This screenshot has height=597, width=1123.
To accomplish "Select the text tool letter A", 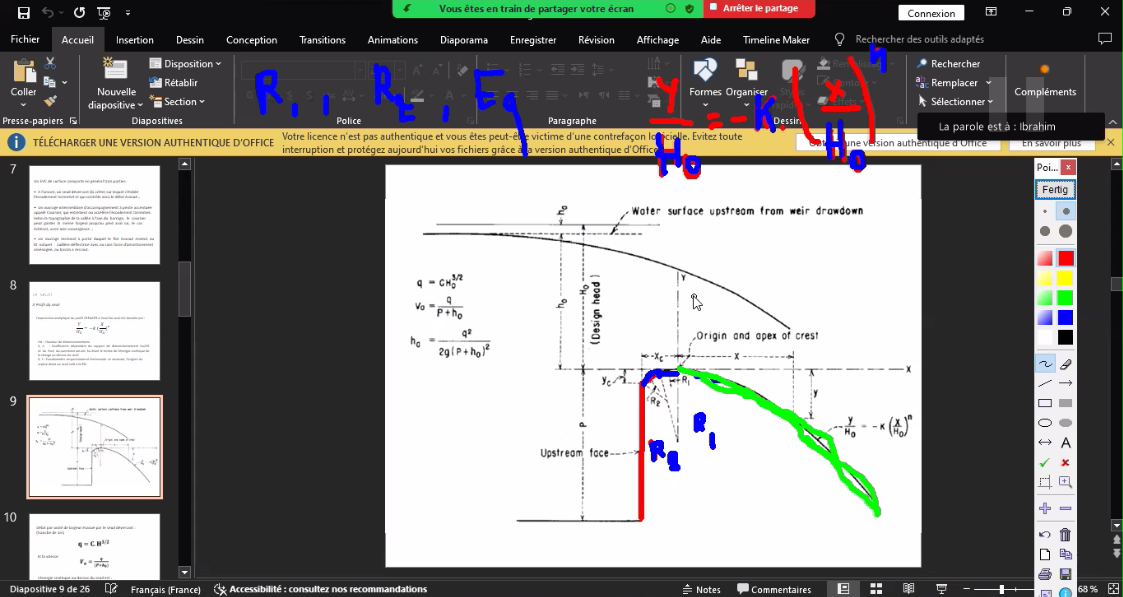I will tap(1066, 442).
